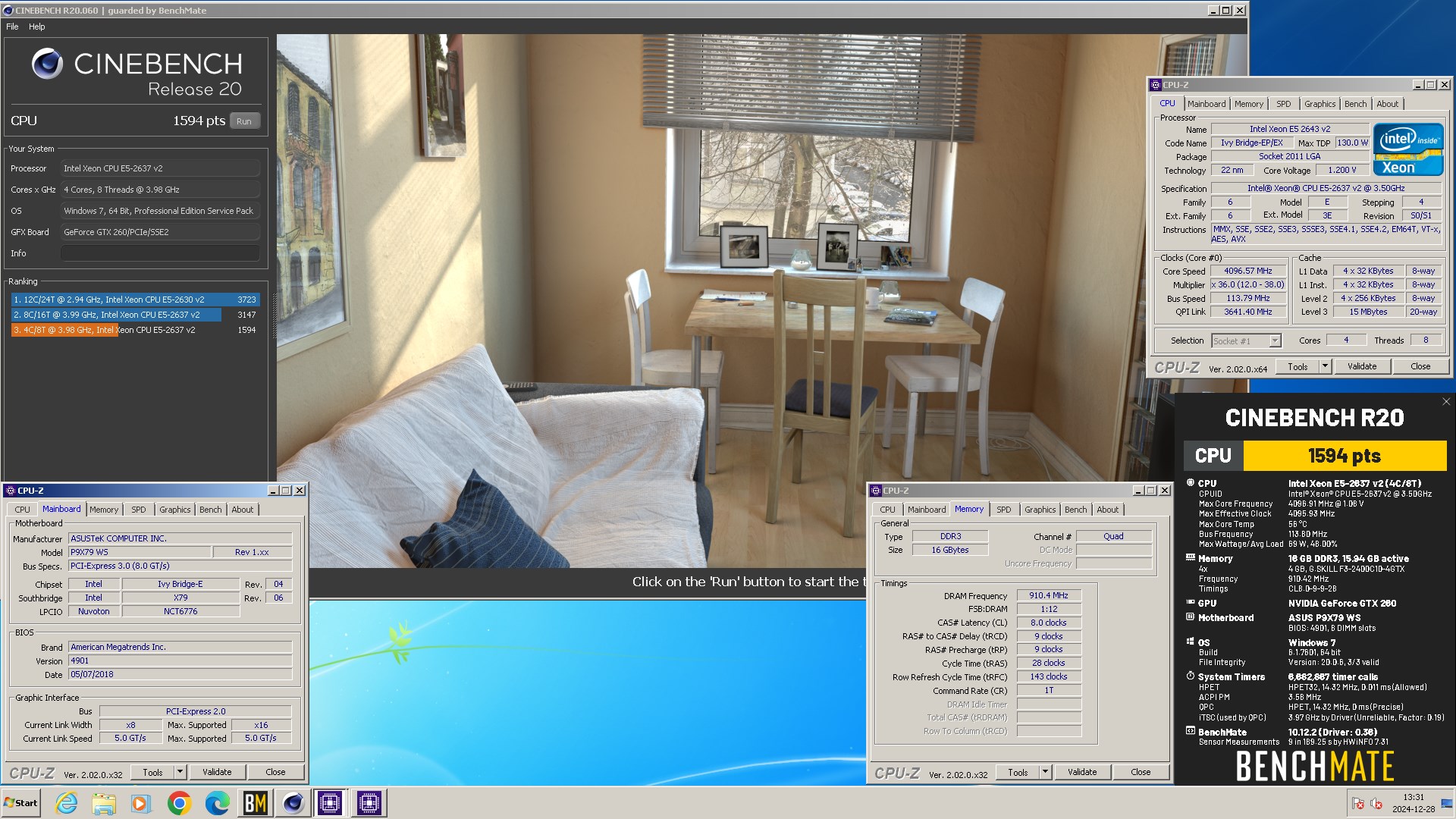Click the Cinebench title bar icon

(8, 11)
